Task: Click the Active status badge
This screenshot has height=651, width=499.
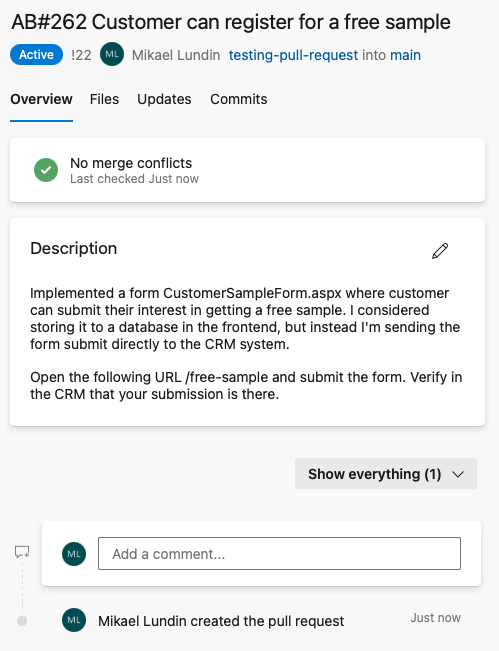Action: (x=37, y=54)
